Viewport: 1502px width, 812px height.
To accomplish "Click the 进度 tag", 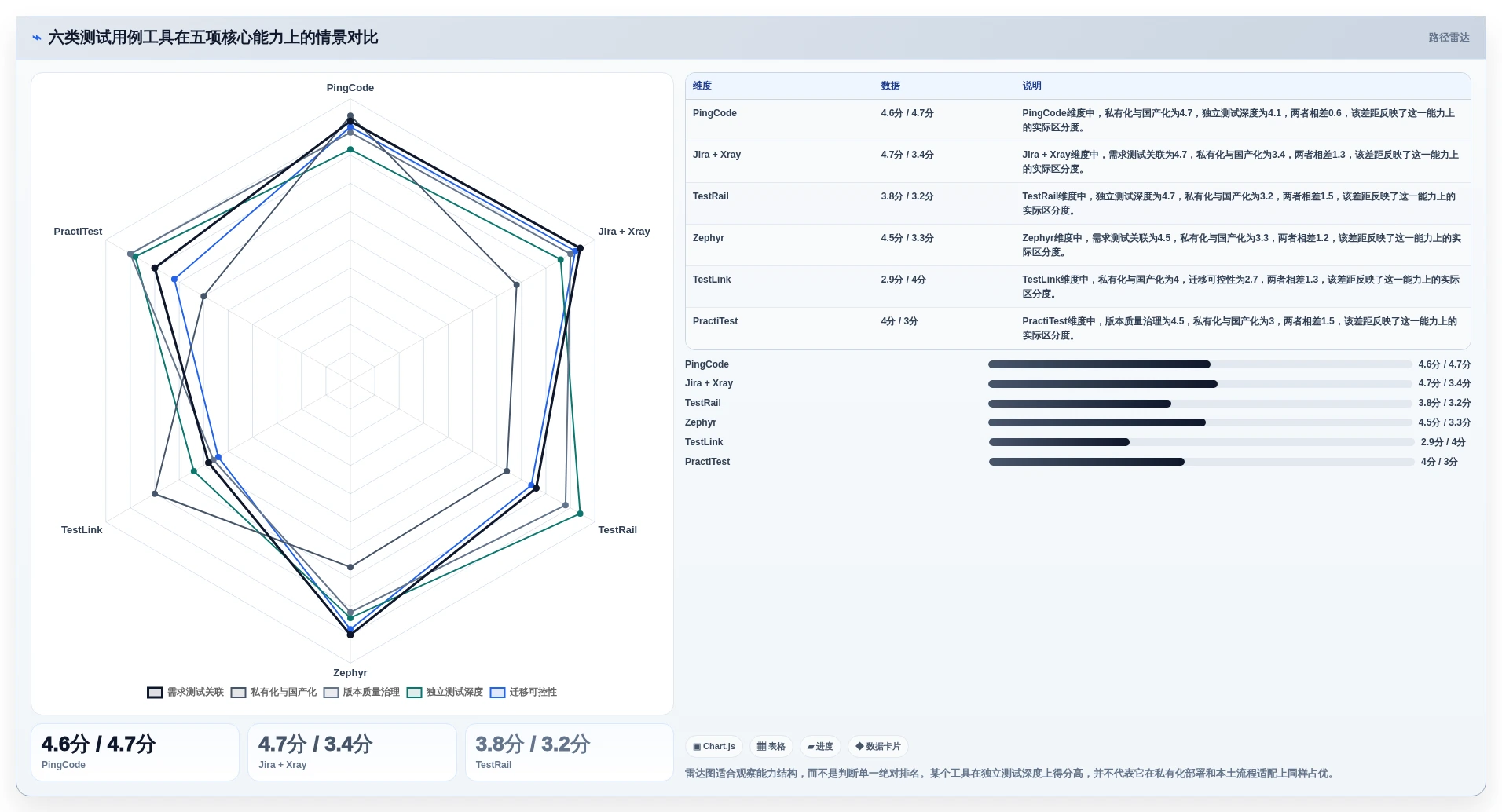I will [x=820, y=747].
